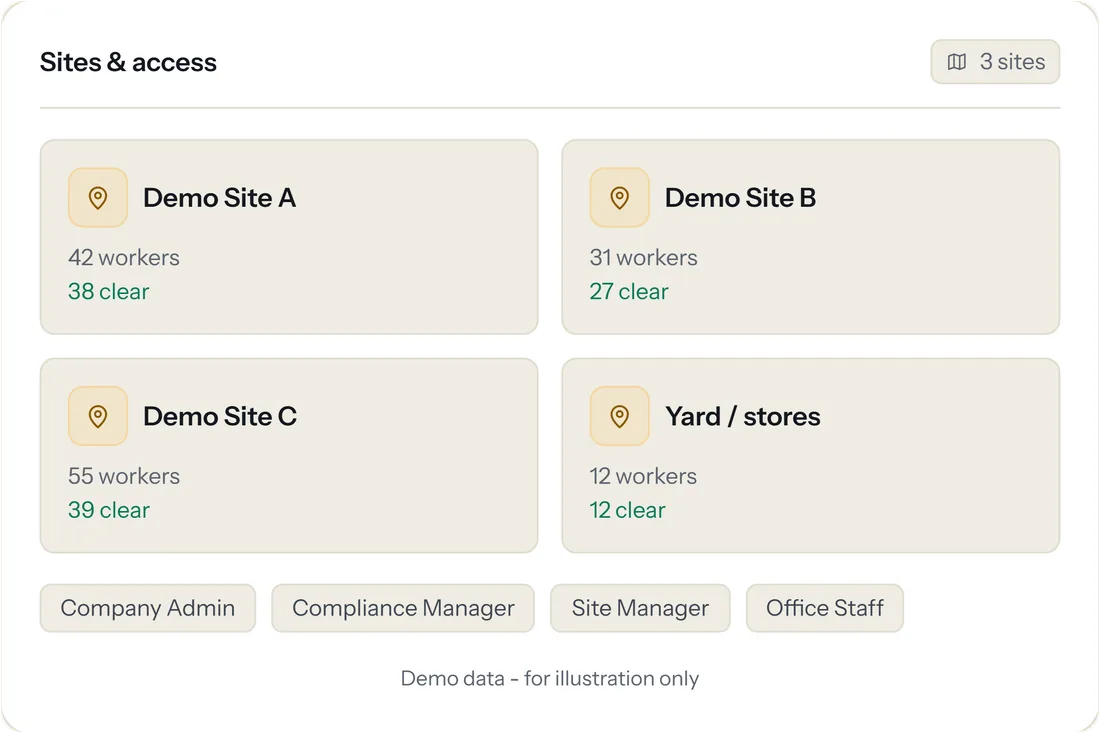The width and height of the screenshot is (1100, 733).
Task: Open the Demo Site B card title
Action: click(740, 198)
